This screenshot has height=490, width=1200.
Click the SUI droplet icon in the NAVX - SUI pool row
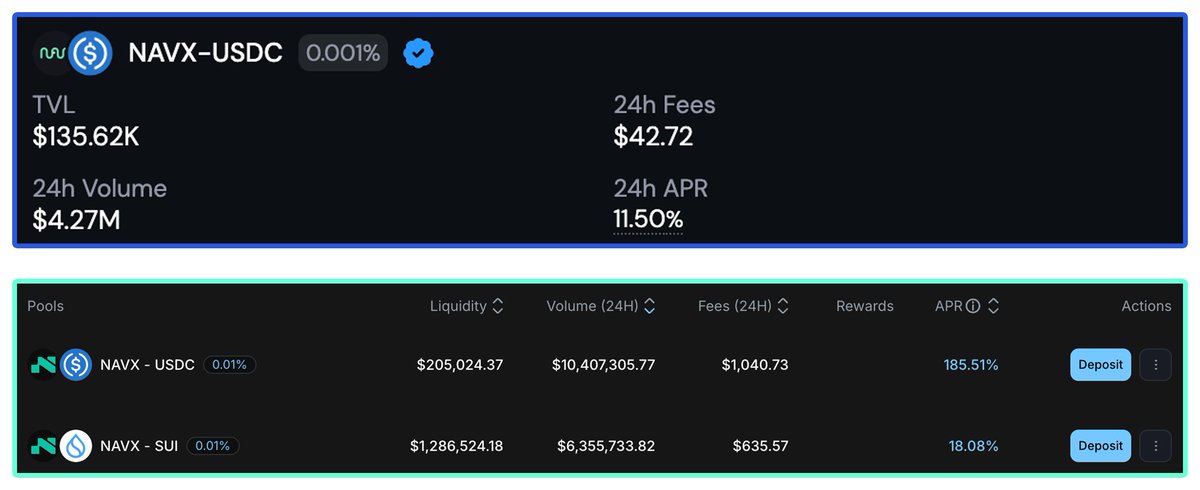click(76, 446)
